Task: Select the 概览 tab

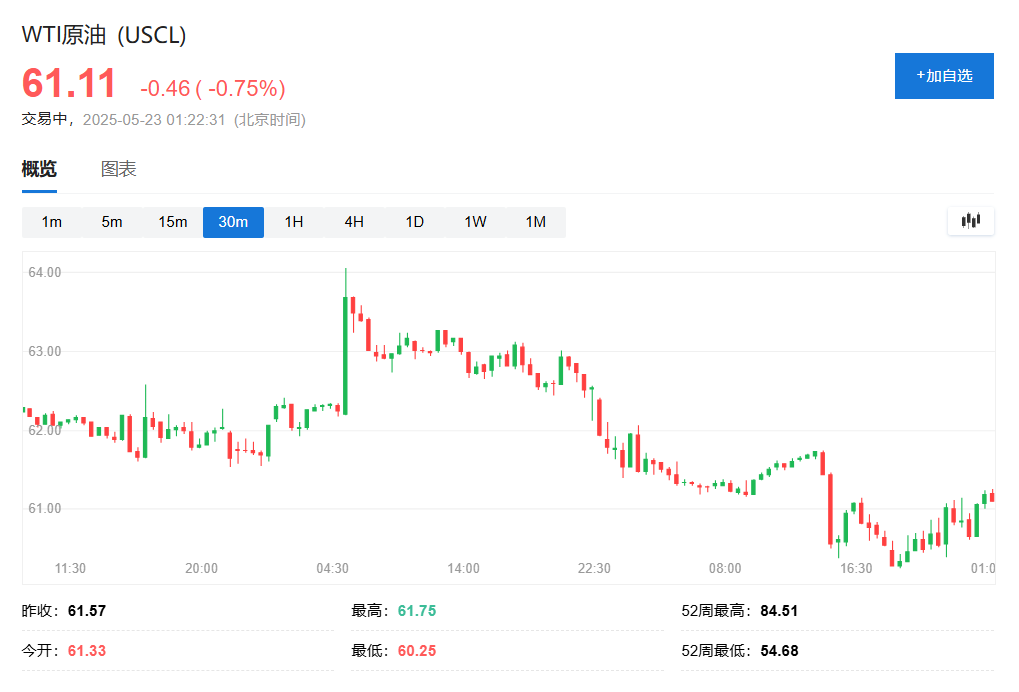Action: point(39,169)
